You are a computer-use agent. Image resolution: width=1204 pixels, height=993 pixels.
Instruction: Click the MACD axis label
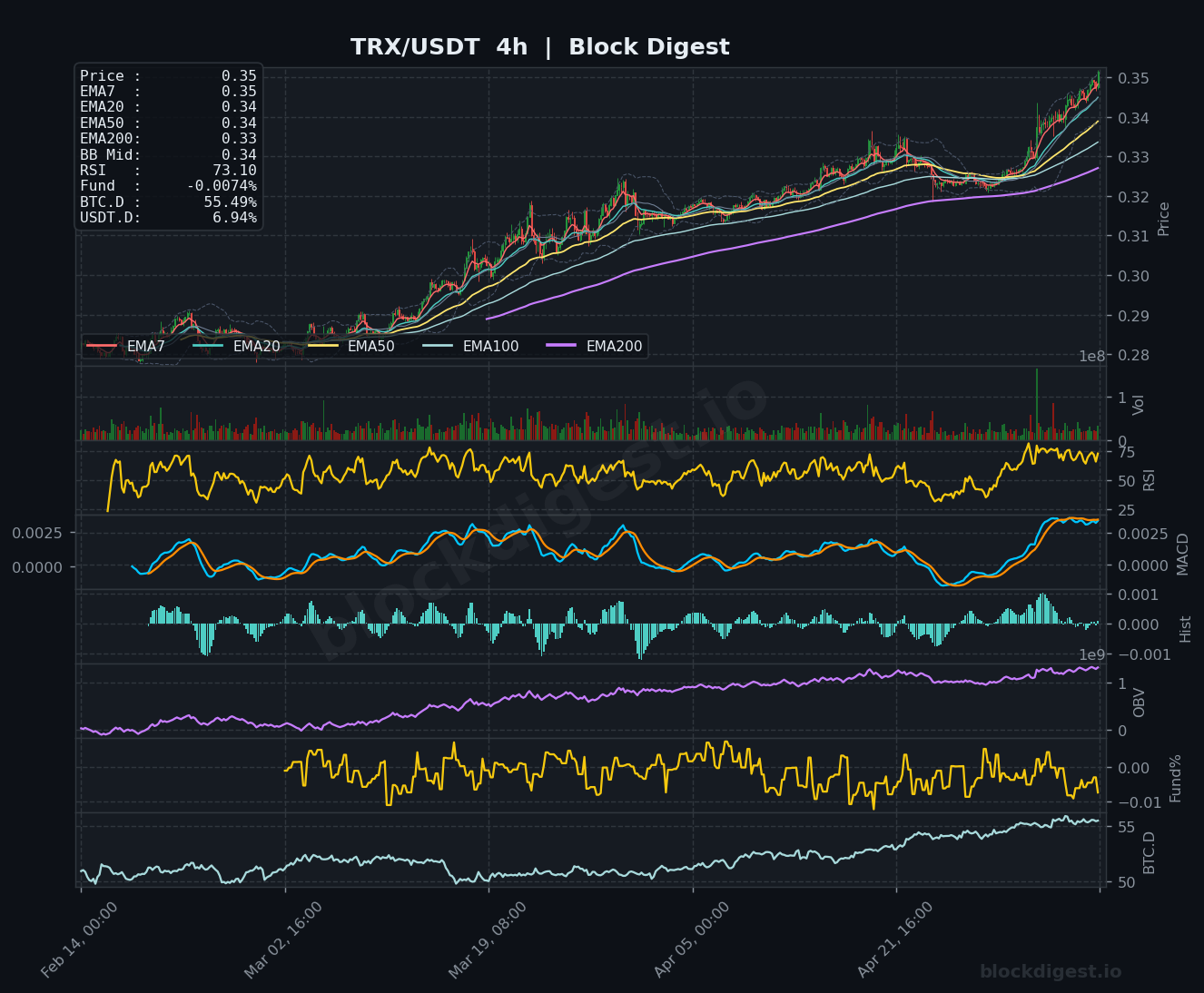[x=1182, y=554]
